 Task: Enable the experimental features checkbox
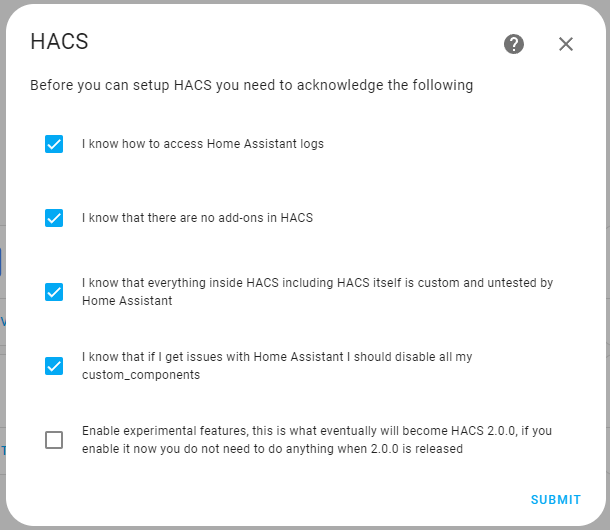pos(54,440)
